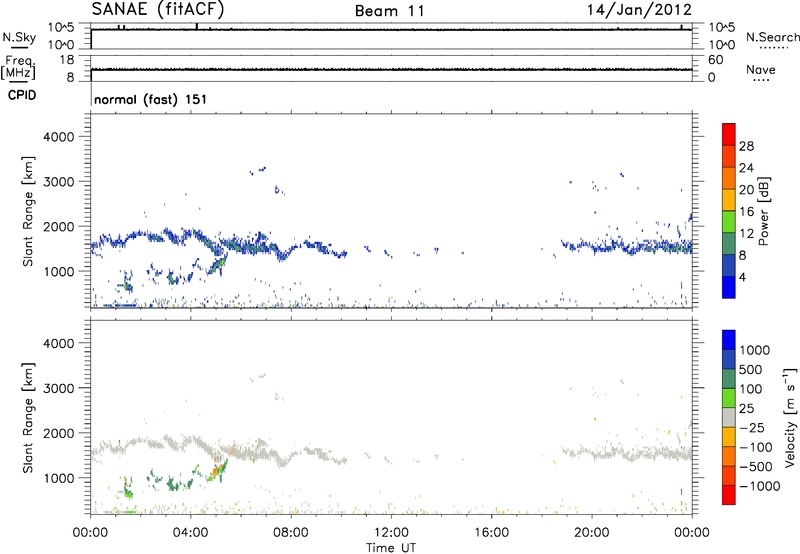
Task: Click the "CPID" row label
Action: point(22,95)
